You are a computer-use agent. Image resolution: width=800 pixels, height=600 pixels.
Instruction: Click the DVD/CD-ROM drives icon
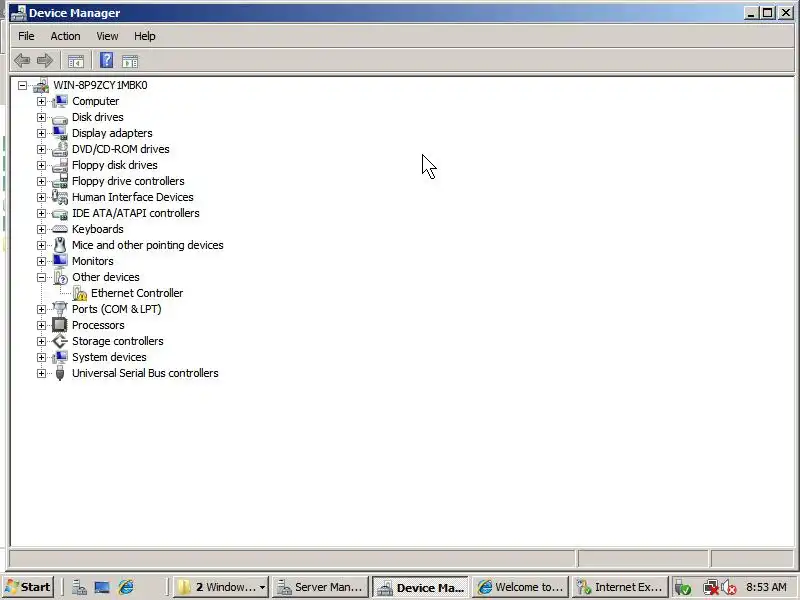tap(60, 149)
